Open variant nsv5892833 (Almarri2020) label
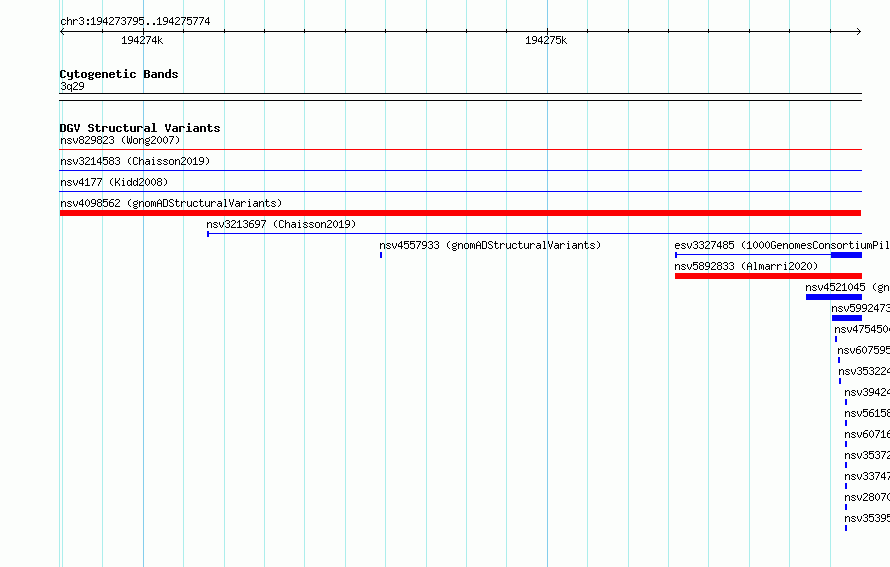The width and height of the screenshot is (890, 567). pos(746,266)
